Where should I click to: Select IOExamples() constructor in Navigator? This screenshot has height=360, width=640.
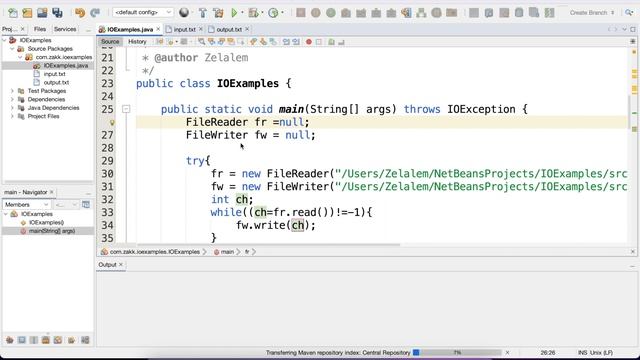pos(46,222)
